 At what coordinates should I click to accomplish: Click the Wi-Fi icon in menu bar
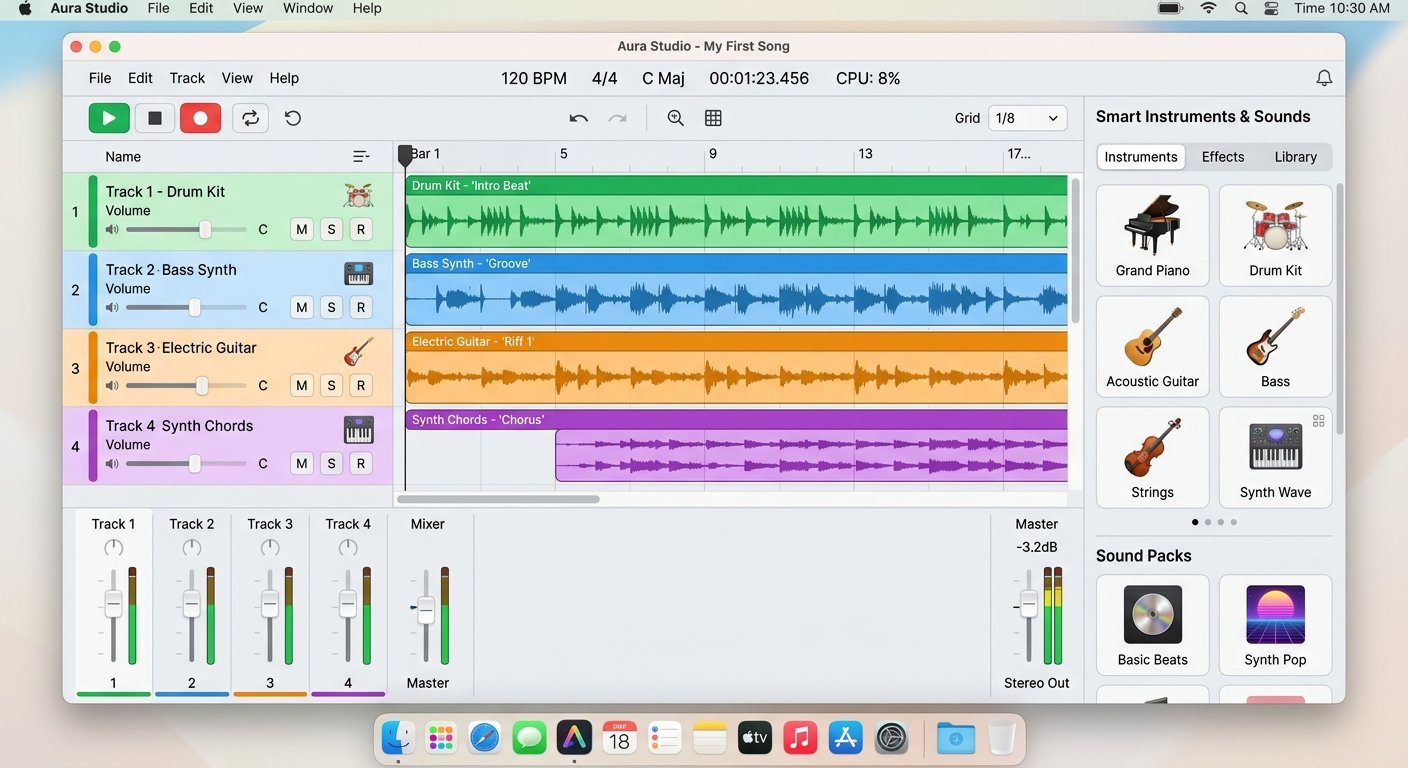(1208, 8)
